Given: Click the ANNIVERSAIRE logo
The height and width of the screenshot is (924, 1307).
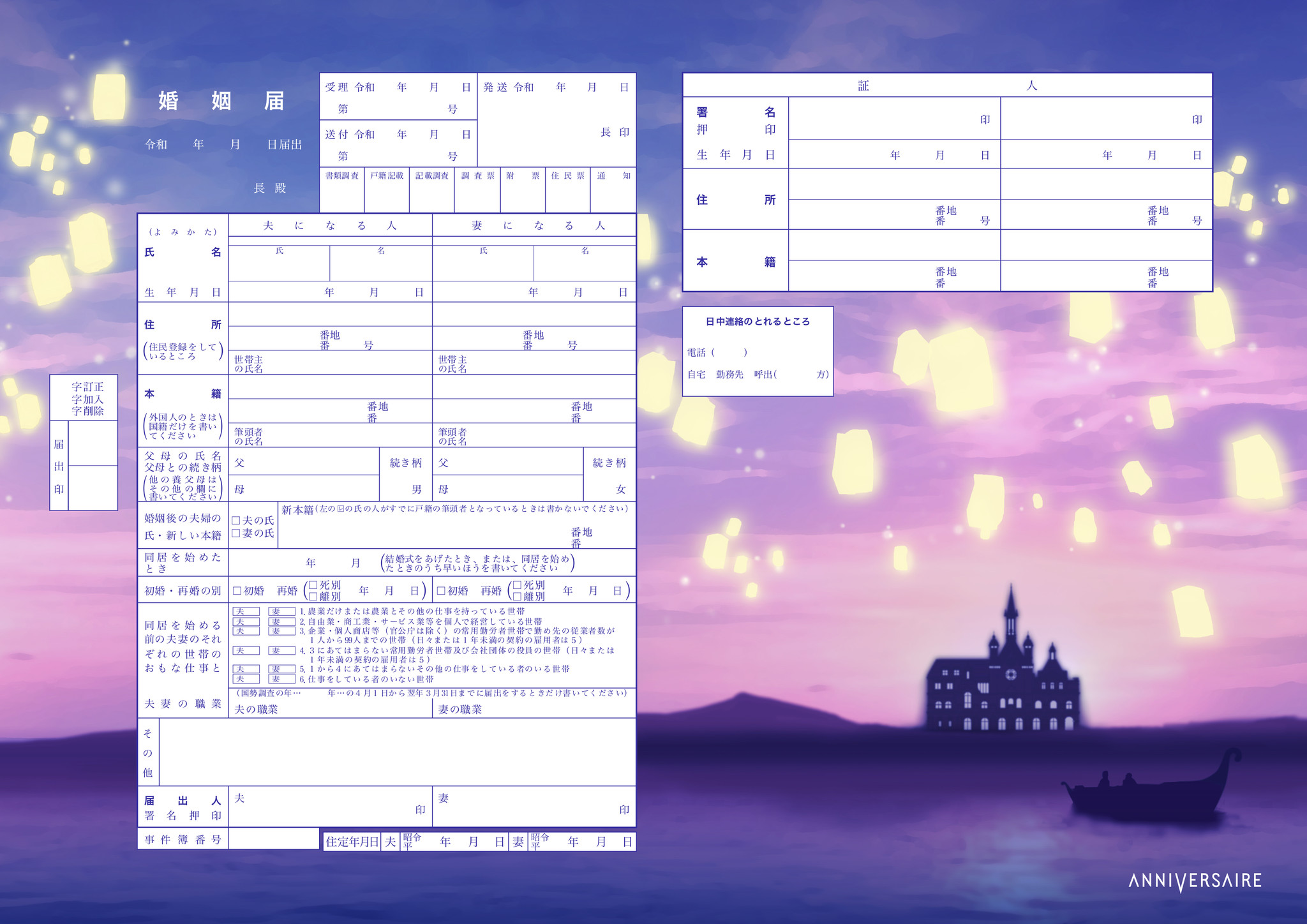Looking at the screenshot, I should coord(1195,881).
